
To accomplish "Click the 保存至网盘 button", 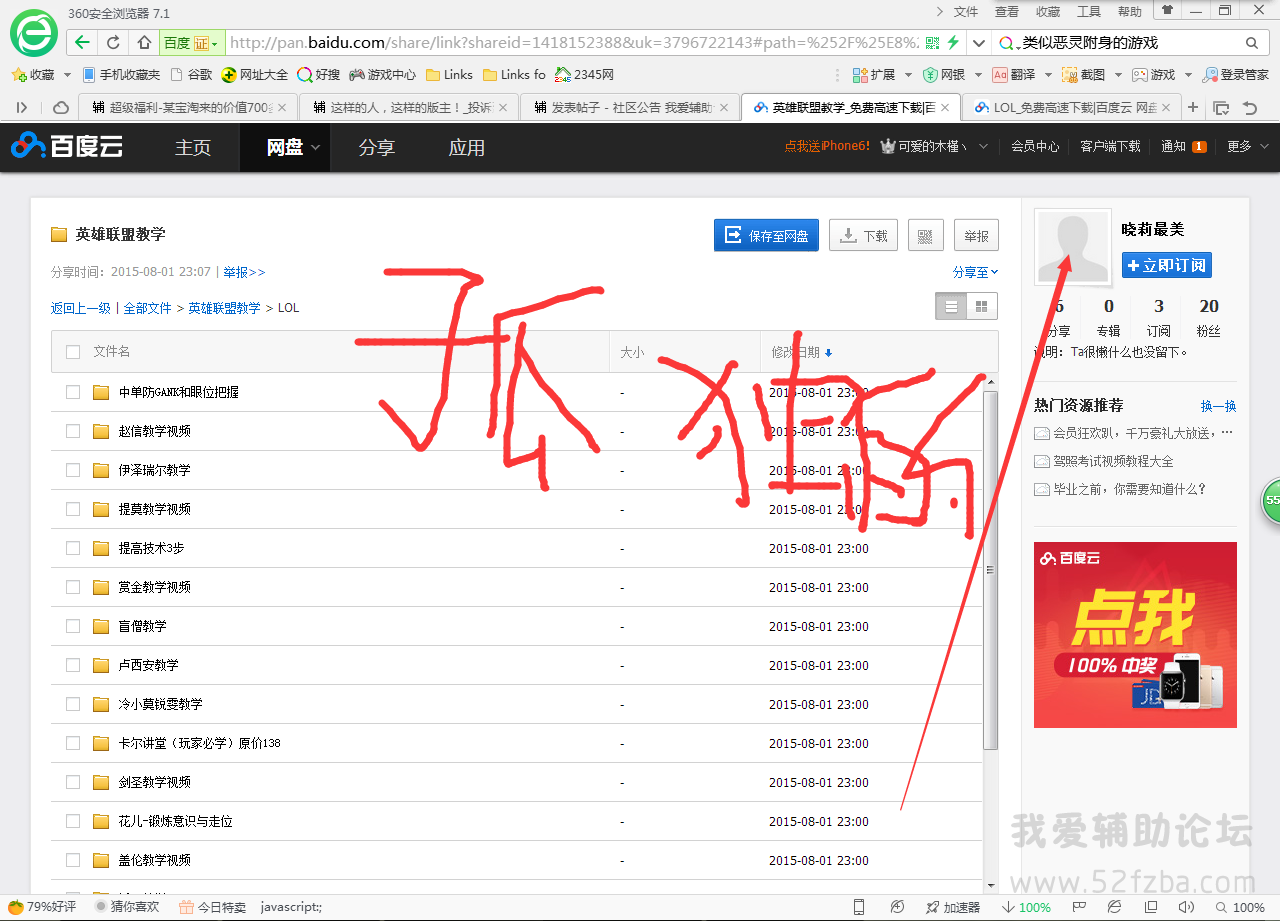I will tap(766, 236).
